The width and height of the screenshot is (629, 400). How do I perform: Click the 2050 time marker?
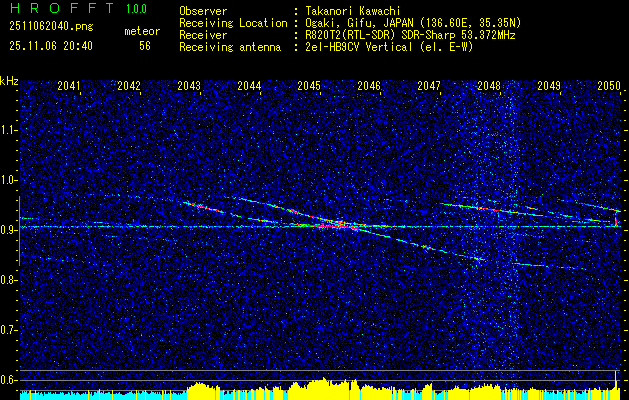pos(609,86)
